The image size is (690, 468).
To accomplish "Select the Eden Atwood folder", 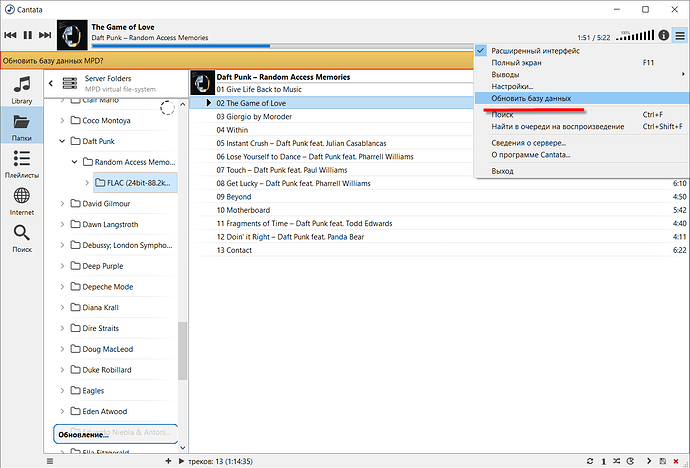I will point(99,411).
